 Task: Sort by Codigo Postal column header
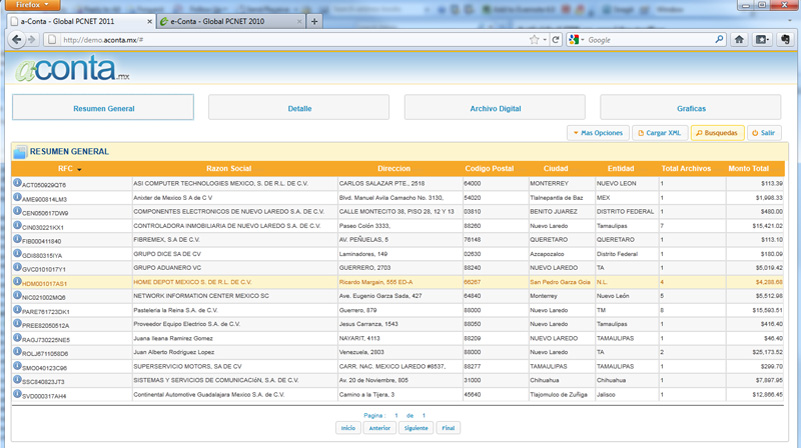coord(489,169)
